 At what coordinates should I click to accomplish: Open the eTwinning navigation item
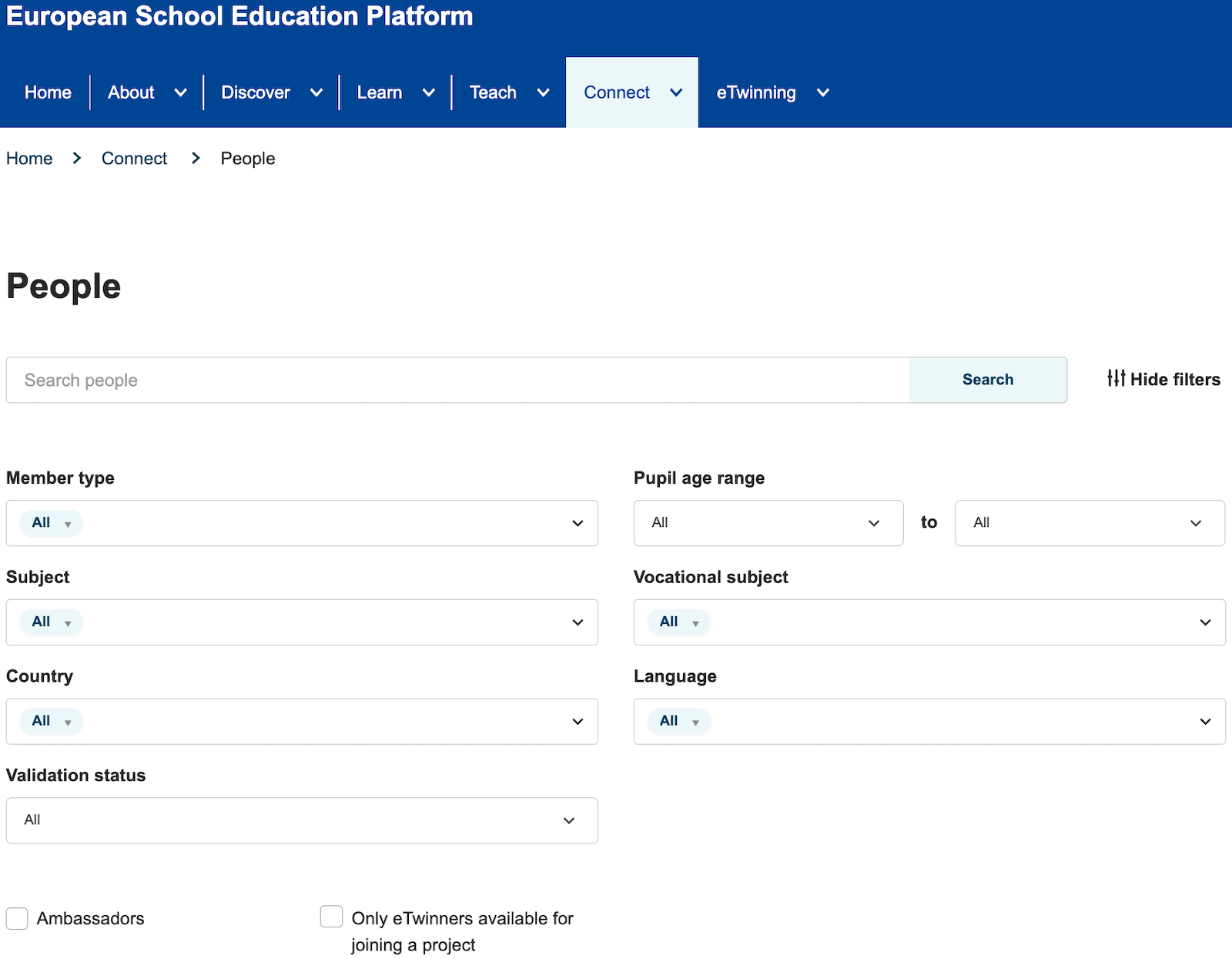click(x=756, y=92)
